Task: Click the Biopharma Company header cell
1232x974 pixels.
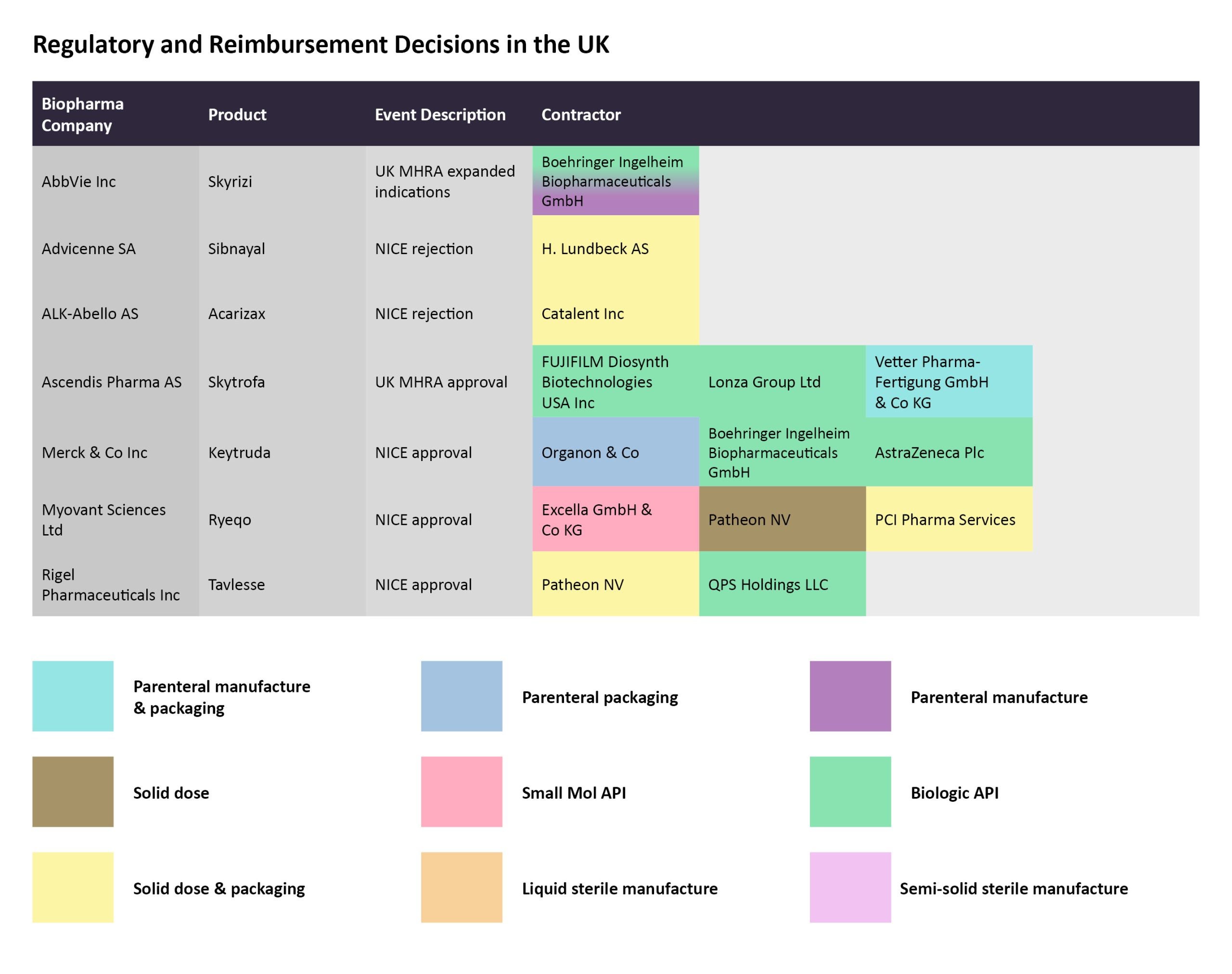Action: pos(83,114)
